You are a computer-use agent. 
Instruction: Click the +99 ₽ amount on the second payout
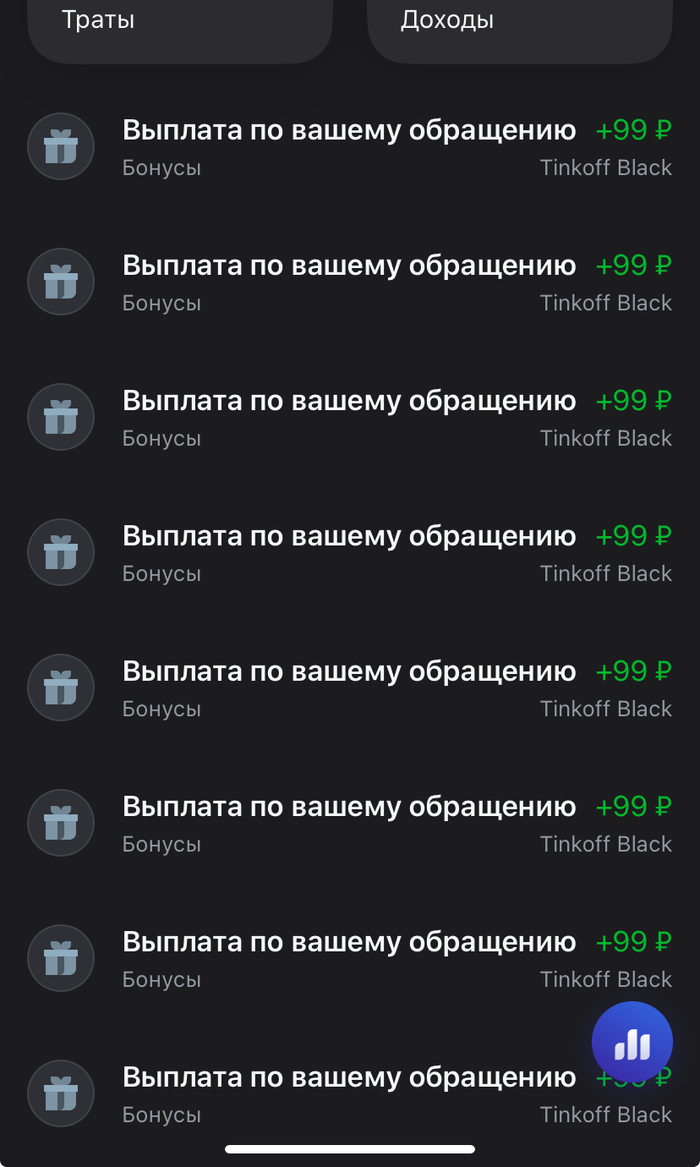pyautogui.click(x=633, y=265)
